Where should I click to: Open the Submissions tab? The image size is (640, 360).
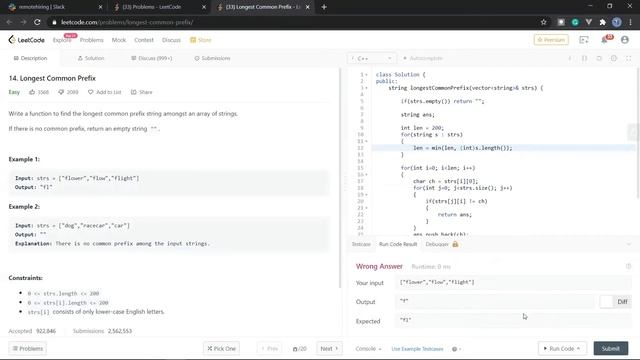(x=212, y=58)
